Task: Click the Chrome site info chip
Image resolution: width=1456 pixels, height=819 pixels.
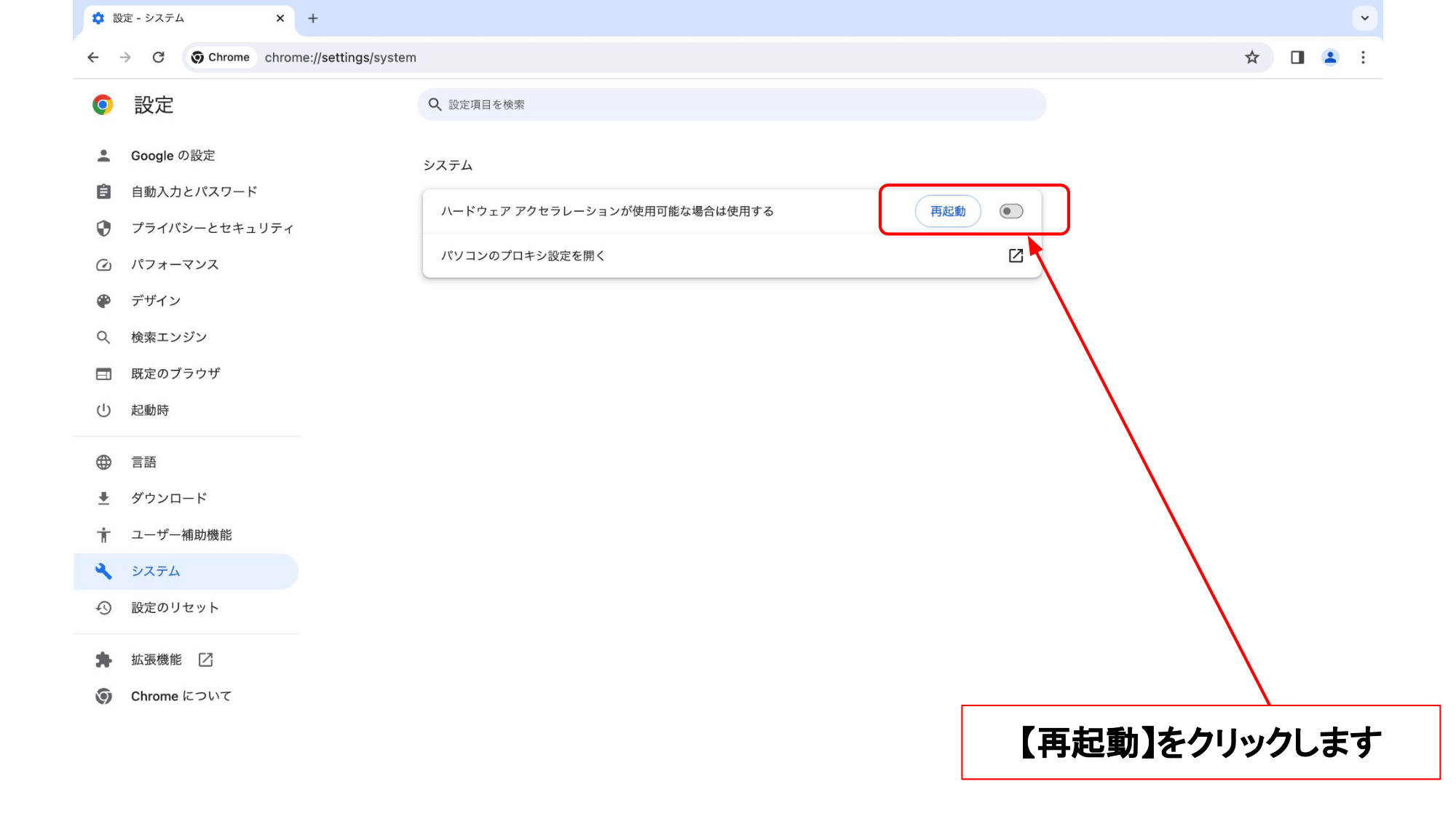Action: 221,58
